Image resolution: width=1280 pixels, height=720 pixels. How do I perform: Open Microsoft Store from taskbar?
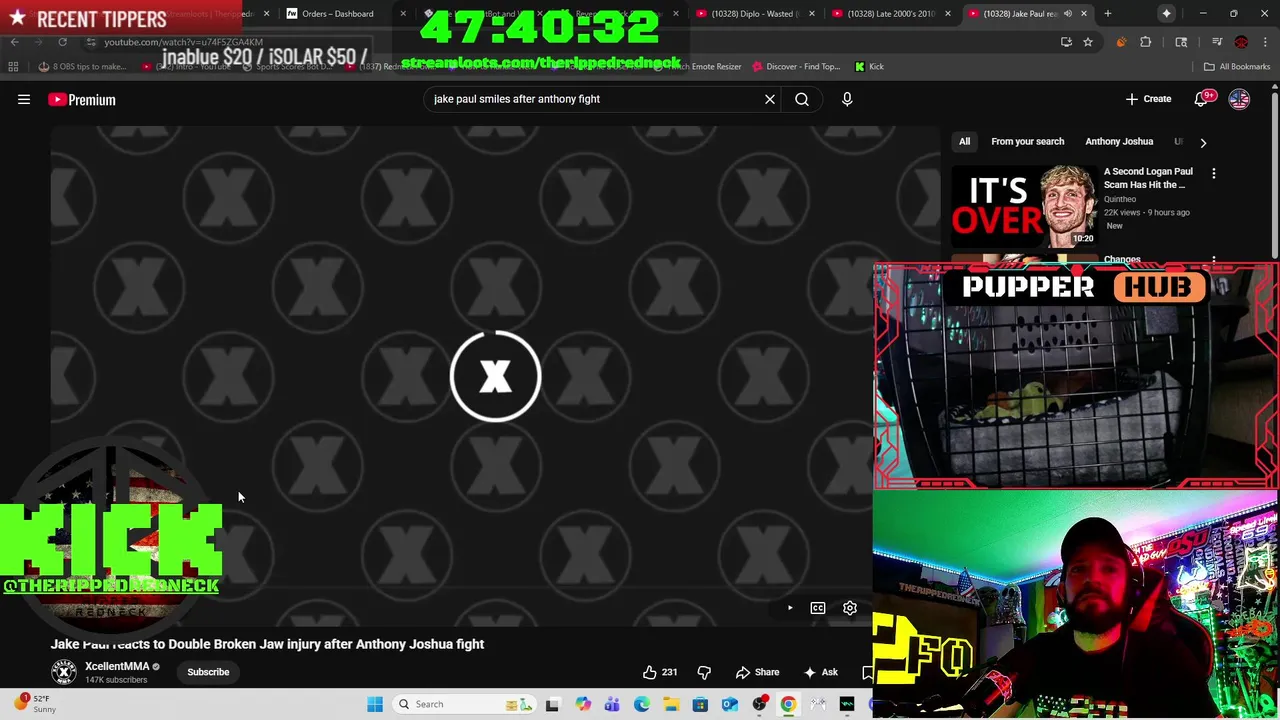[700, 704]
